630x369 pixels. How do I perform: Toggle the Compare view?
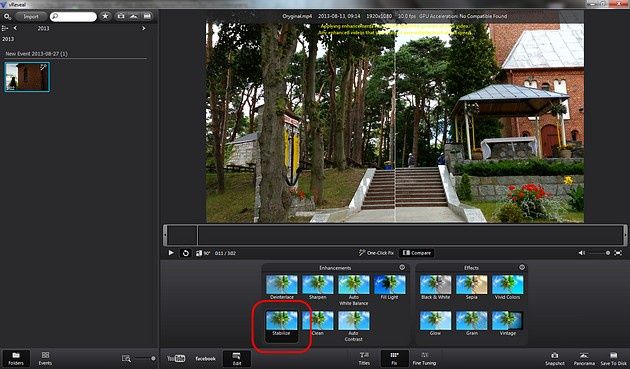pos(417,253)
